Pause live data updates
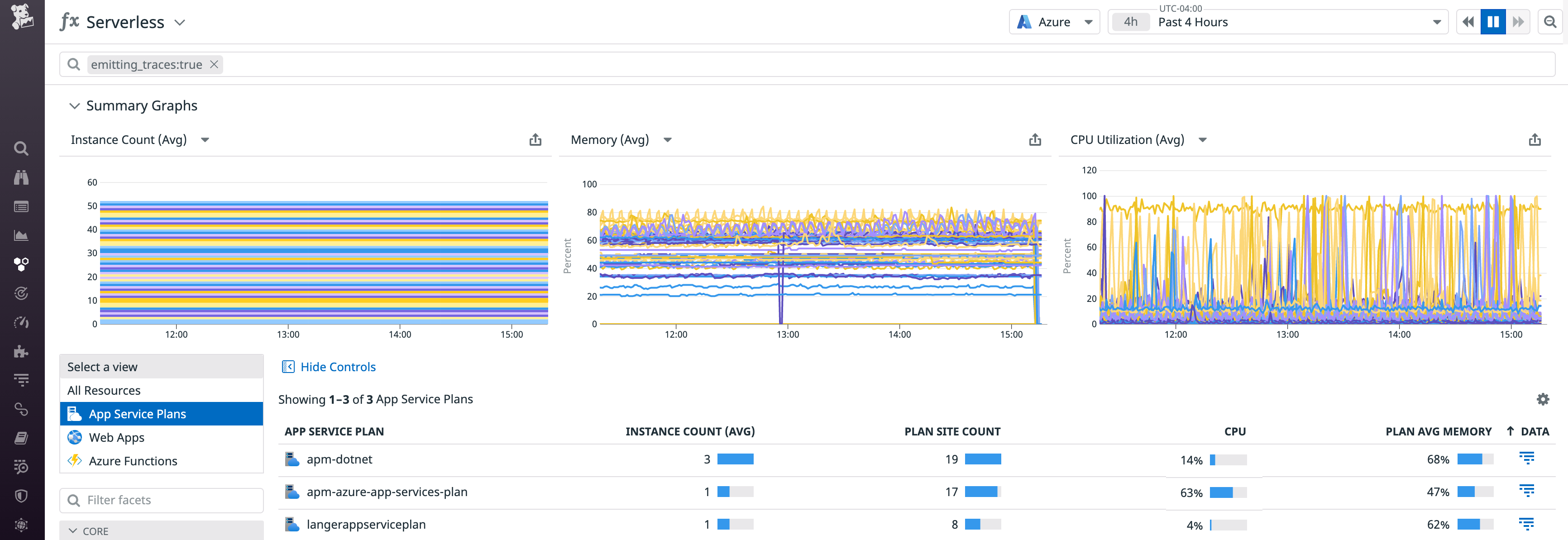The width and height of the screenshot is (1568, 540). coord(1492,21)
